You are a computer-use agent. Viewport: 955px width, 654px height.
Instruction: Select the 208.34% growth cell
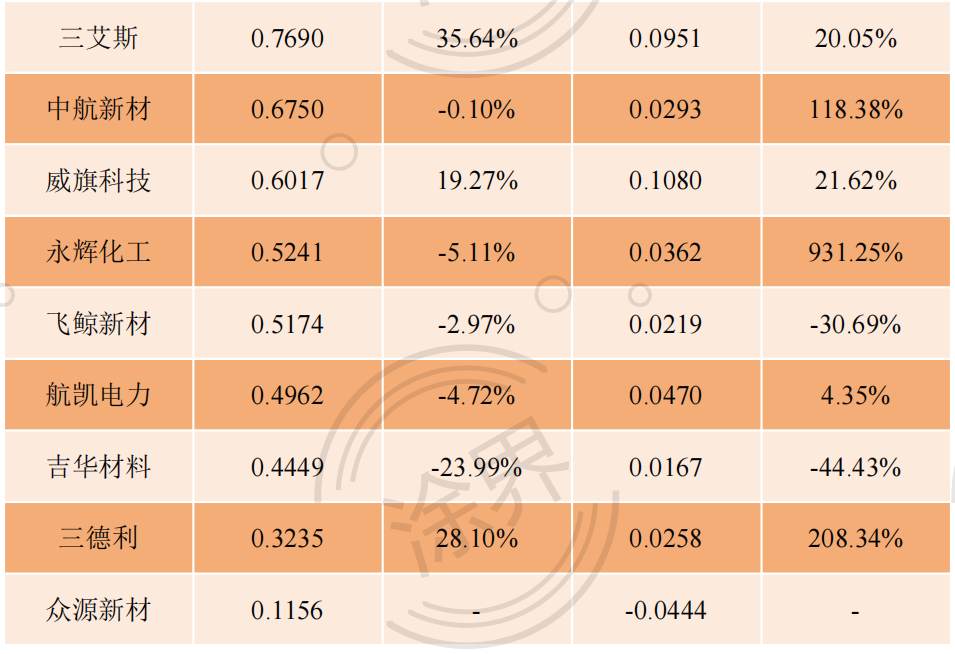point(856,538)
